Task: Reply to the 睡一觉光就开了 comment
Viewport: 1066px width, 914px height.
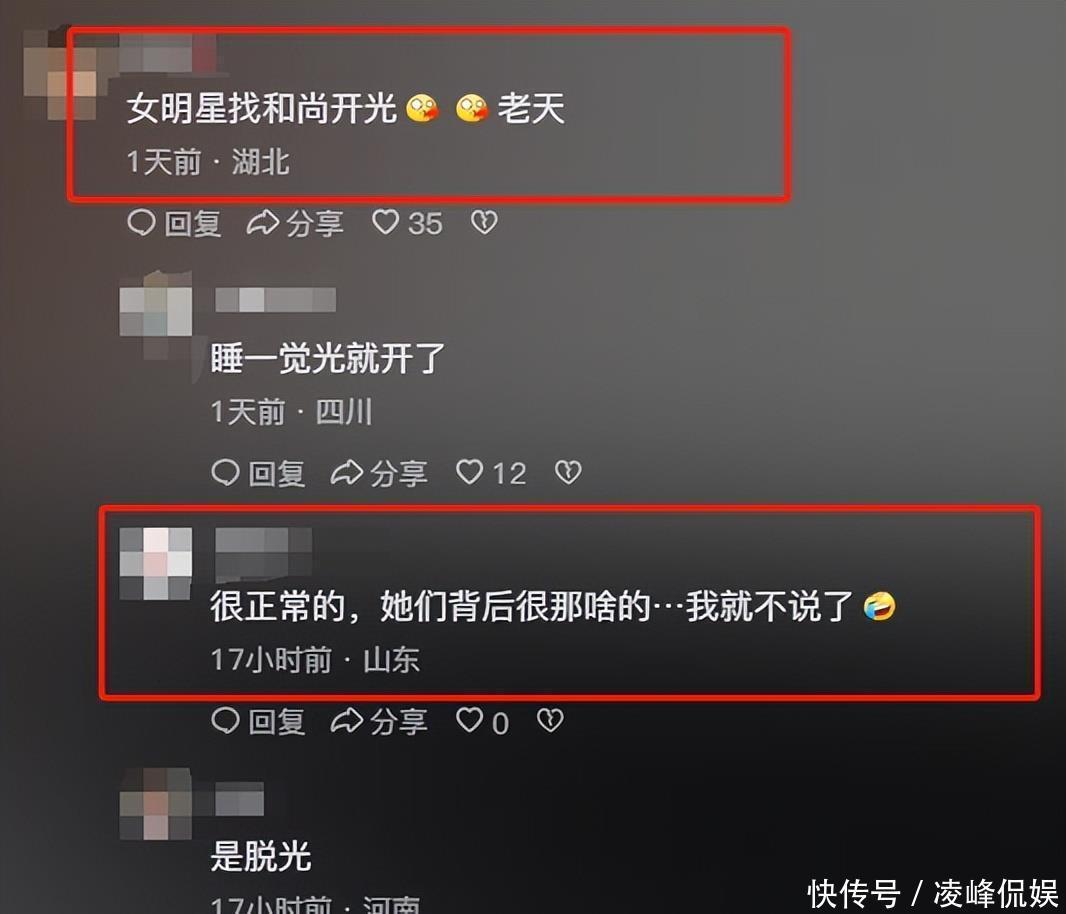Action: tap(258, 473)
